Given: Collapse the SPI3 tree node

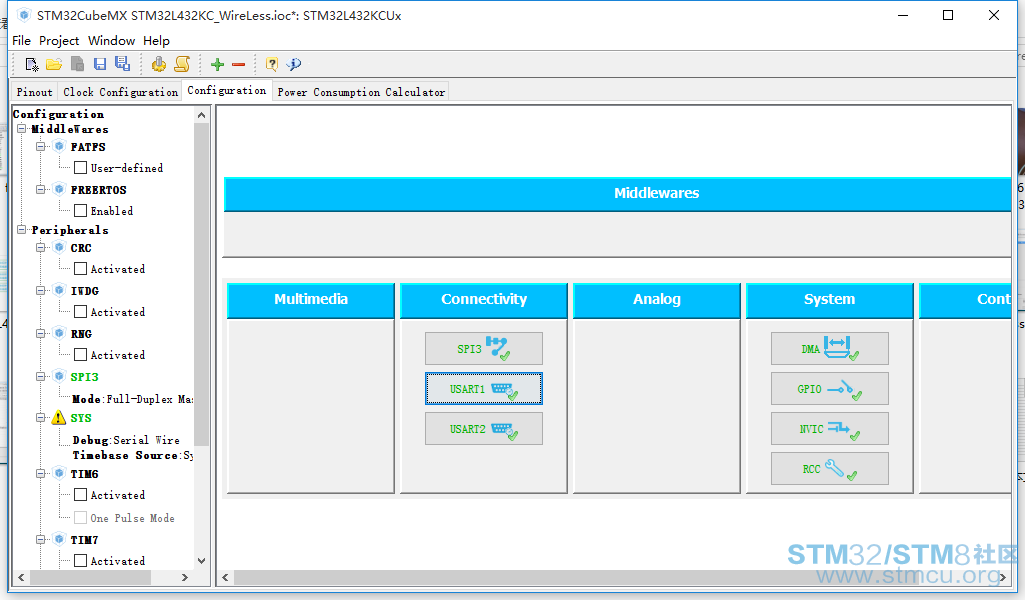Looking at the screenshot, I should tap(41, 376).
